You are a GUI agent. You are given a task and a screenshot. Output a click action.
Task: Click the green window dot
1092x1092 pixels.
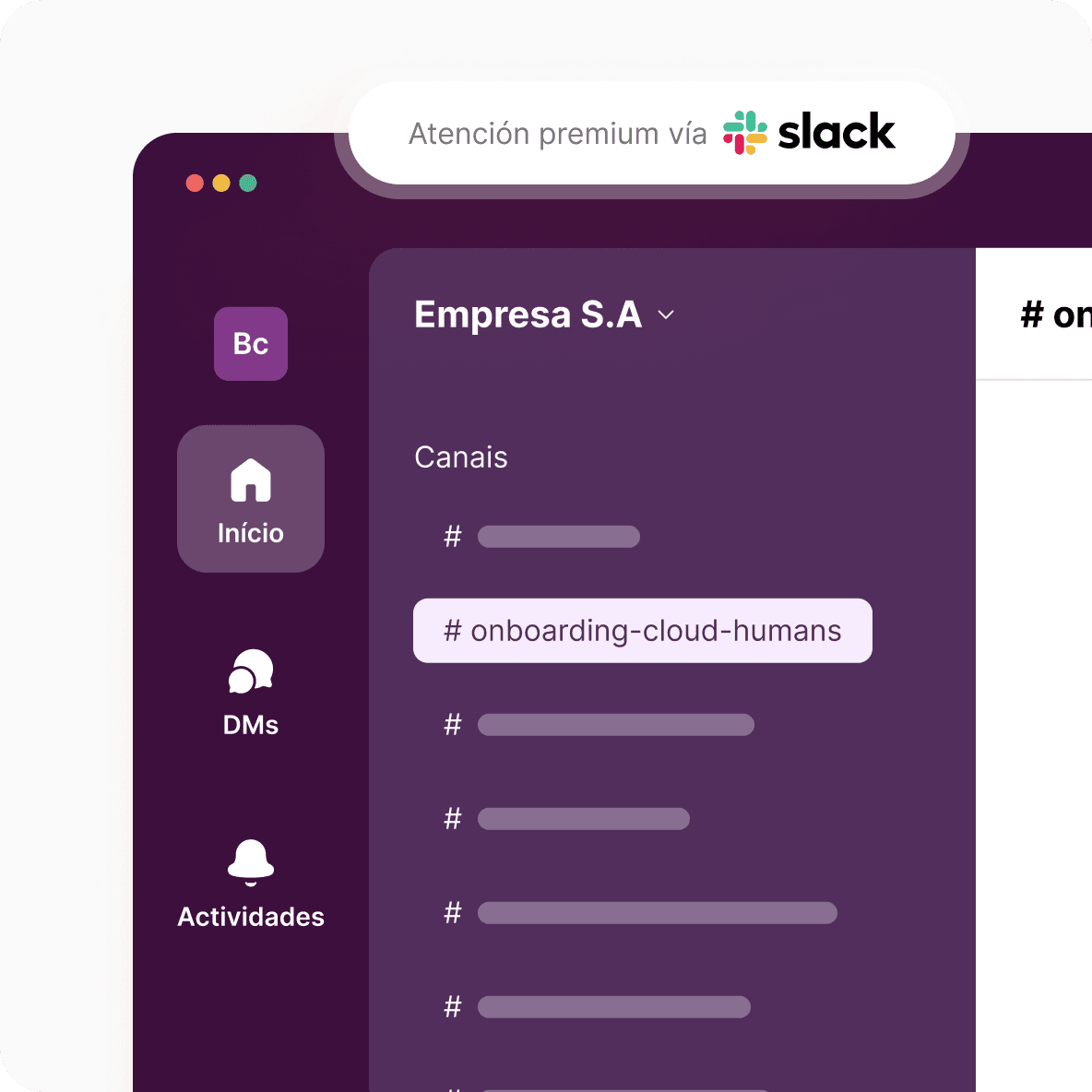[248, 184]
